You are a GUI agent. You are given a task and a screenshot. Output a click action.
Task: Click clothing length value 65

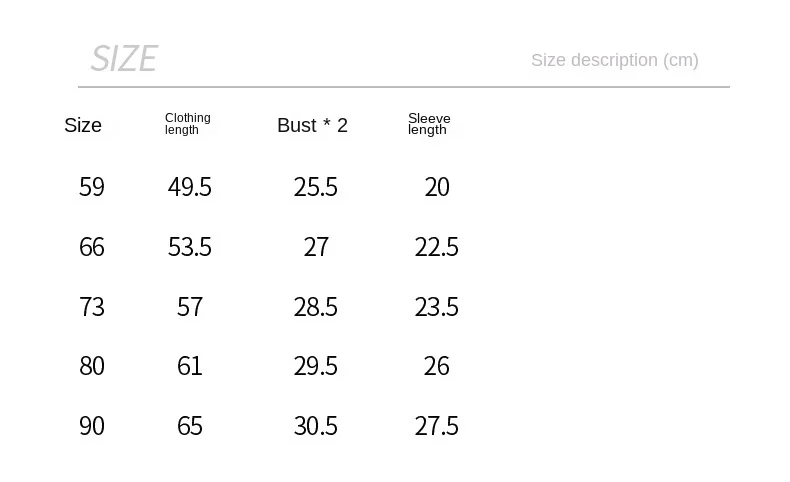point(189,426)
